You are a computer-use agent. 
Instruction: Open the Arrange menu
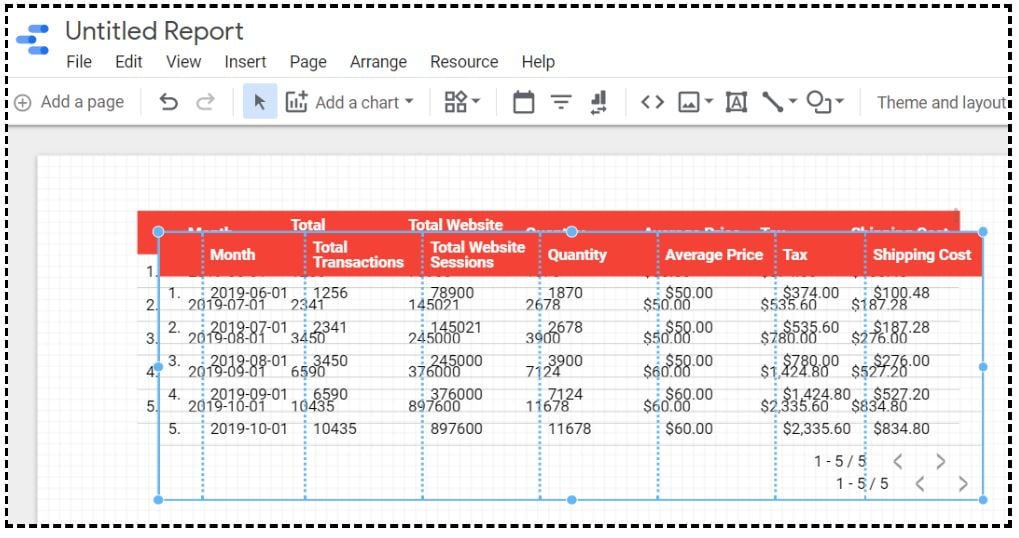[x=378, y=62]
